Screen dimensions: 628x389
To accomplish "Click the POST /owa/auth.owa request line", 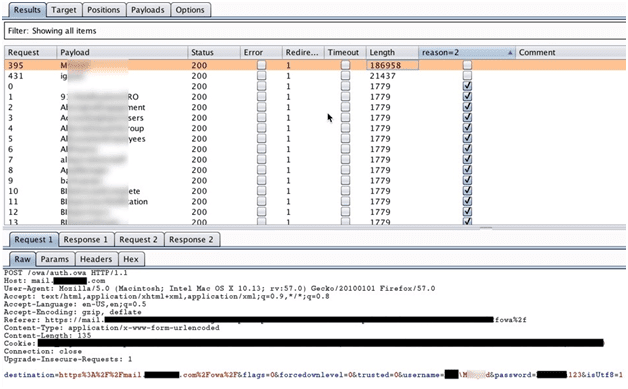I will click(66, 273).
